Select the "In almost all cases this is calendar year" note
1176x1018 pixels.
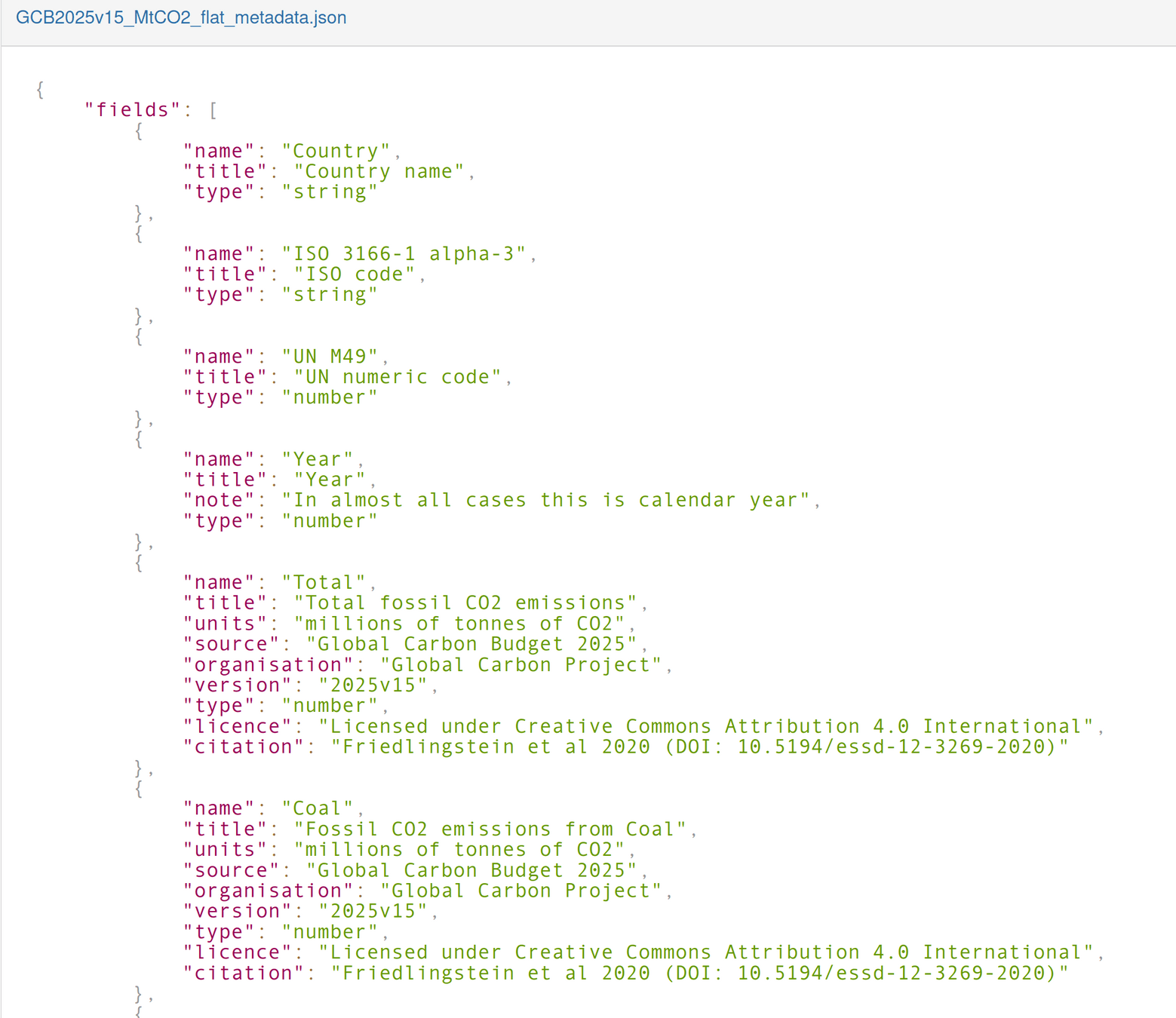click(x=545, y=500)
